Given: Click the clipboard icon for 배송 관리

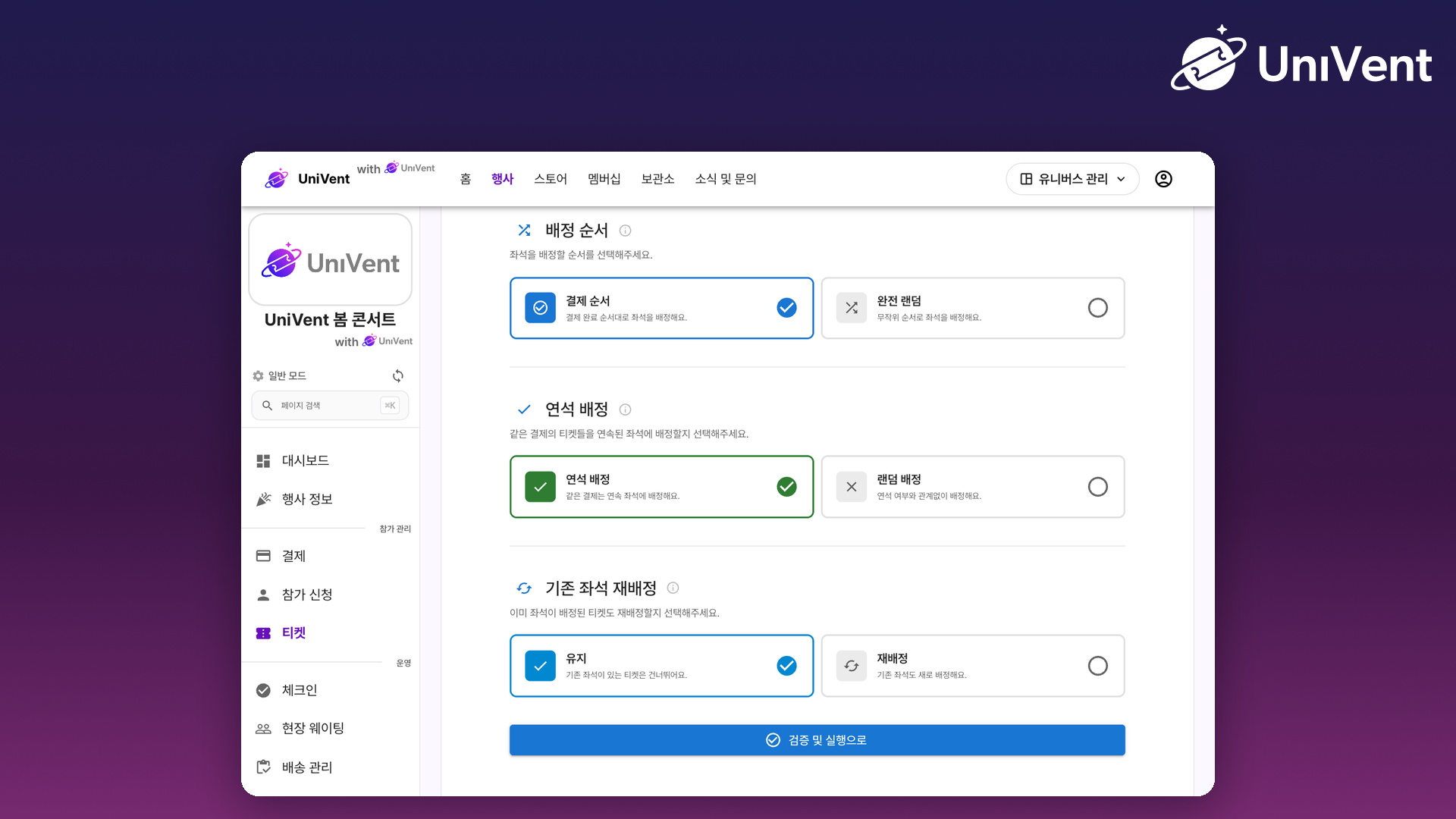Looking at the screenshot, I should (x=263, y=767).
